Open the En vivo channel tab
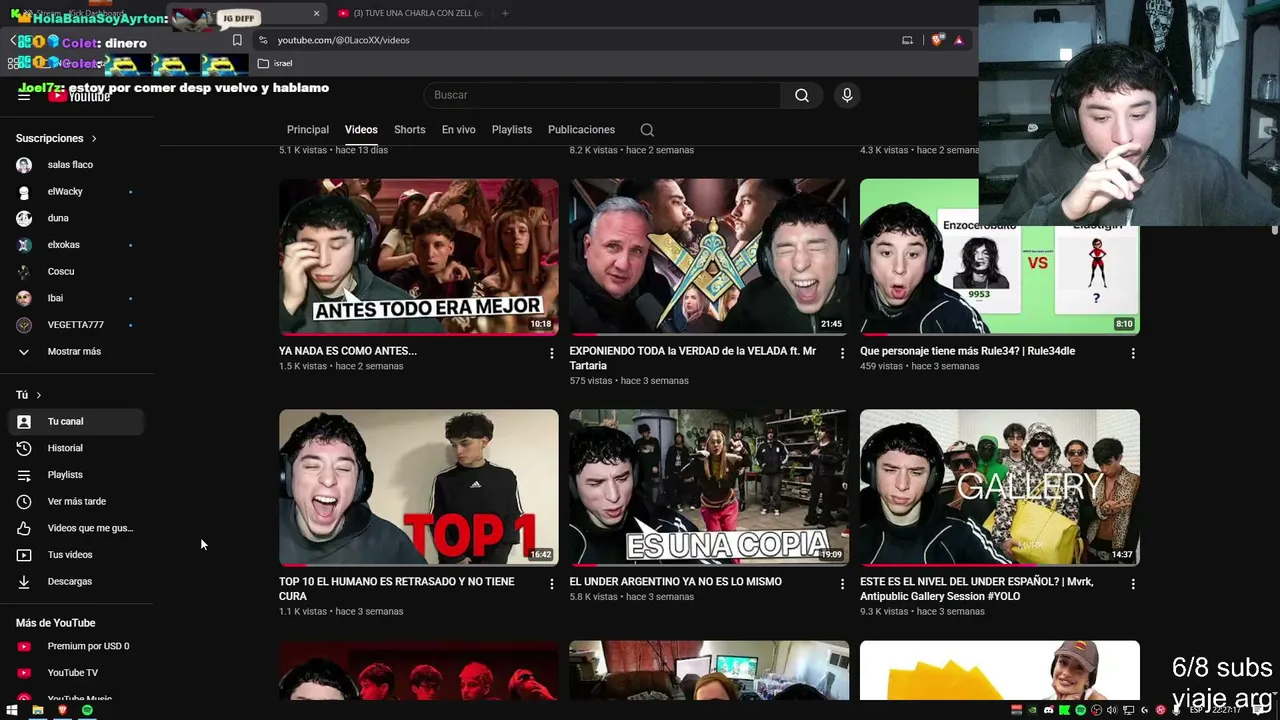 (x=459, y=130)
